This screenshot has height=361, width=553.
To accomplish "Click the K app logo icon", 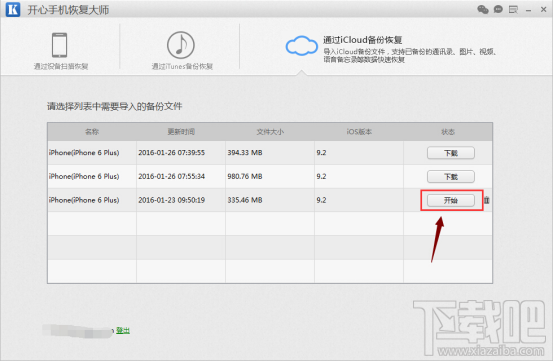I will (13, 10).
